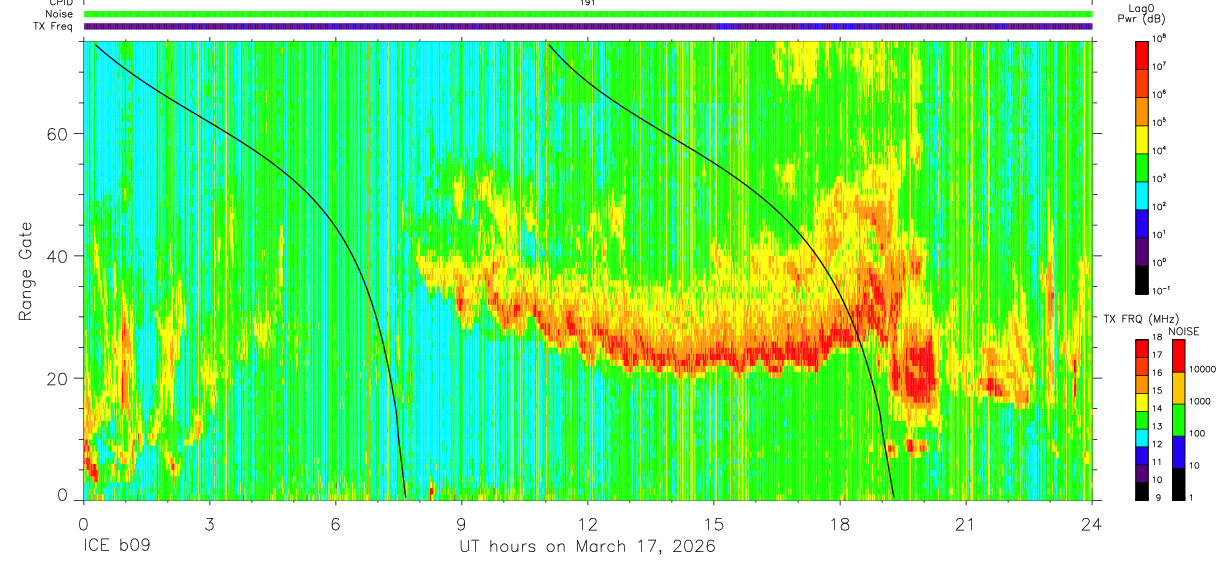Click the 'Pwr (dB)' colorbar title
The image size is (1228, 567).
pos(1141,19)
